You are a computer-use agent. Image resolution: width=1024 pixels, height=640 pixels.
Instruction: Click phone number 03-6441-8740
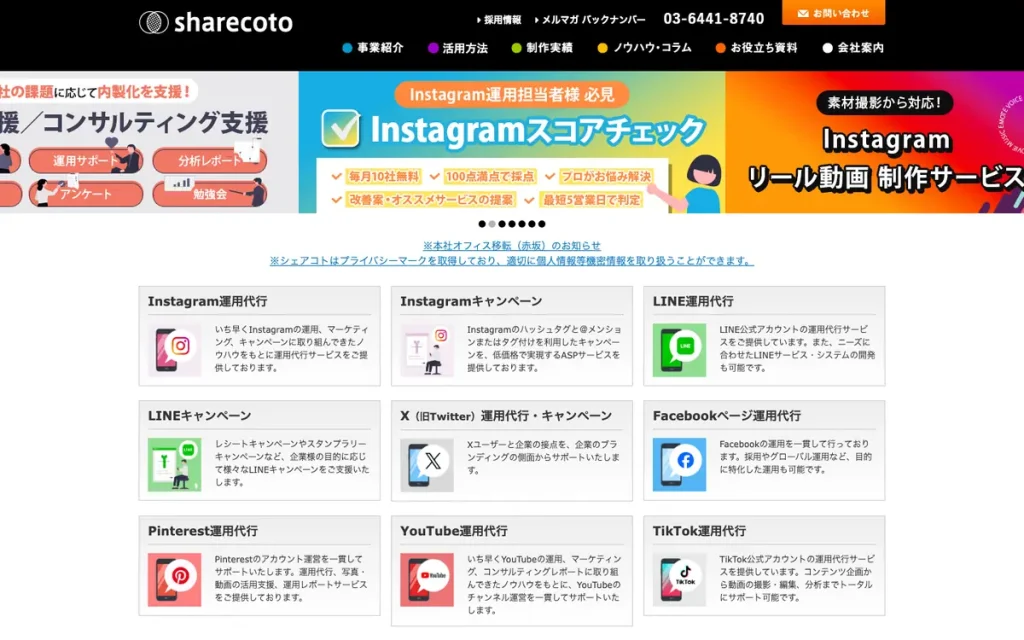[714, 18]
